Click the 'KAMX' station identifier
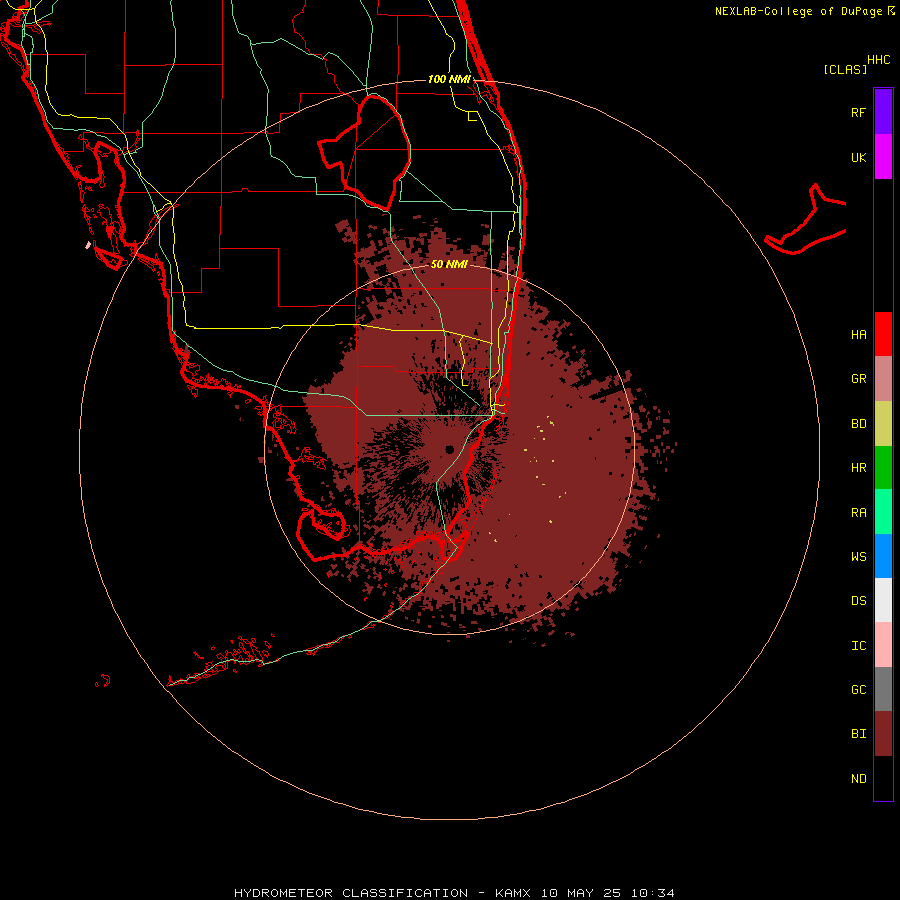900x900 pixels. tap(513, 893)
